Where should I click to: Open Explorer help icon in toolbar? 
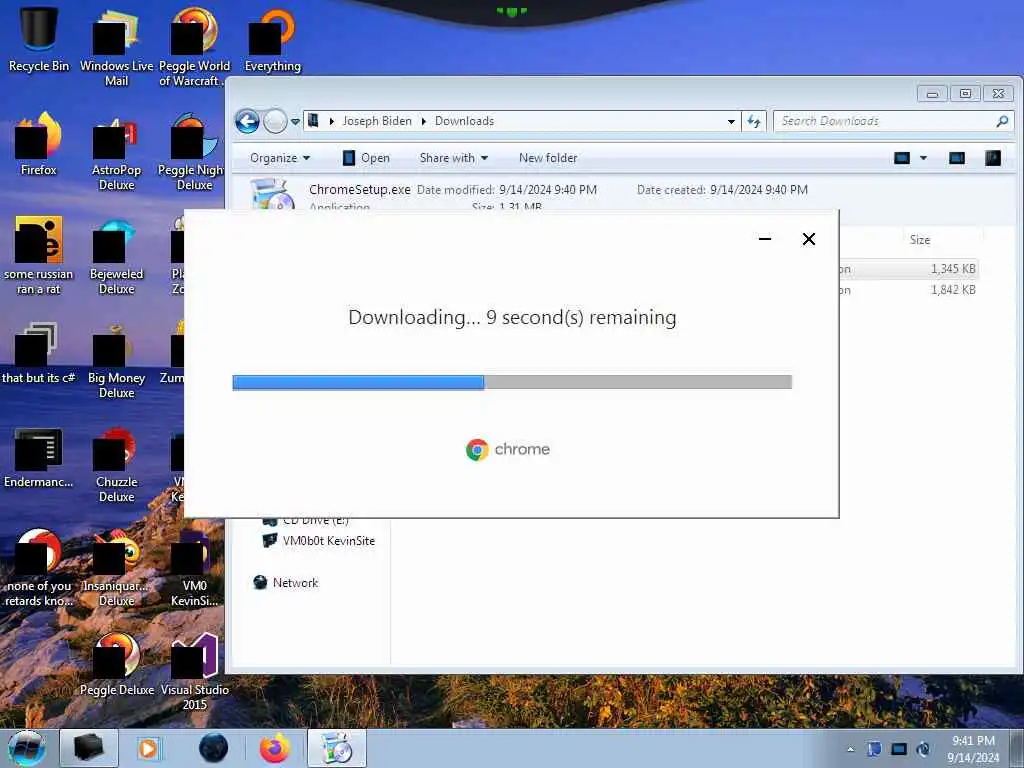(993, 158)
